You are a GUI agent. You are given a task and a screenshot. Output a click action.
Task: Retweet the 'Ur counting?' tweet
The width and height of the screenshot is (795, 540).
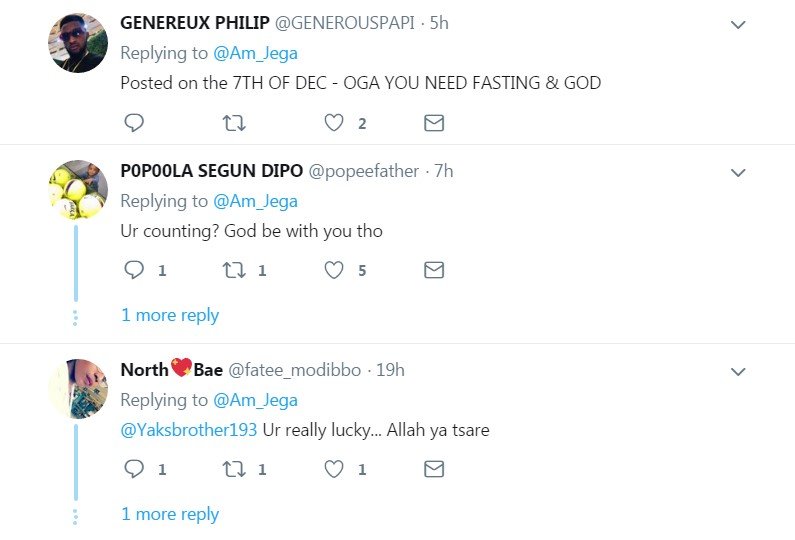click(234, 270)
